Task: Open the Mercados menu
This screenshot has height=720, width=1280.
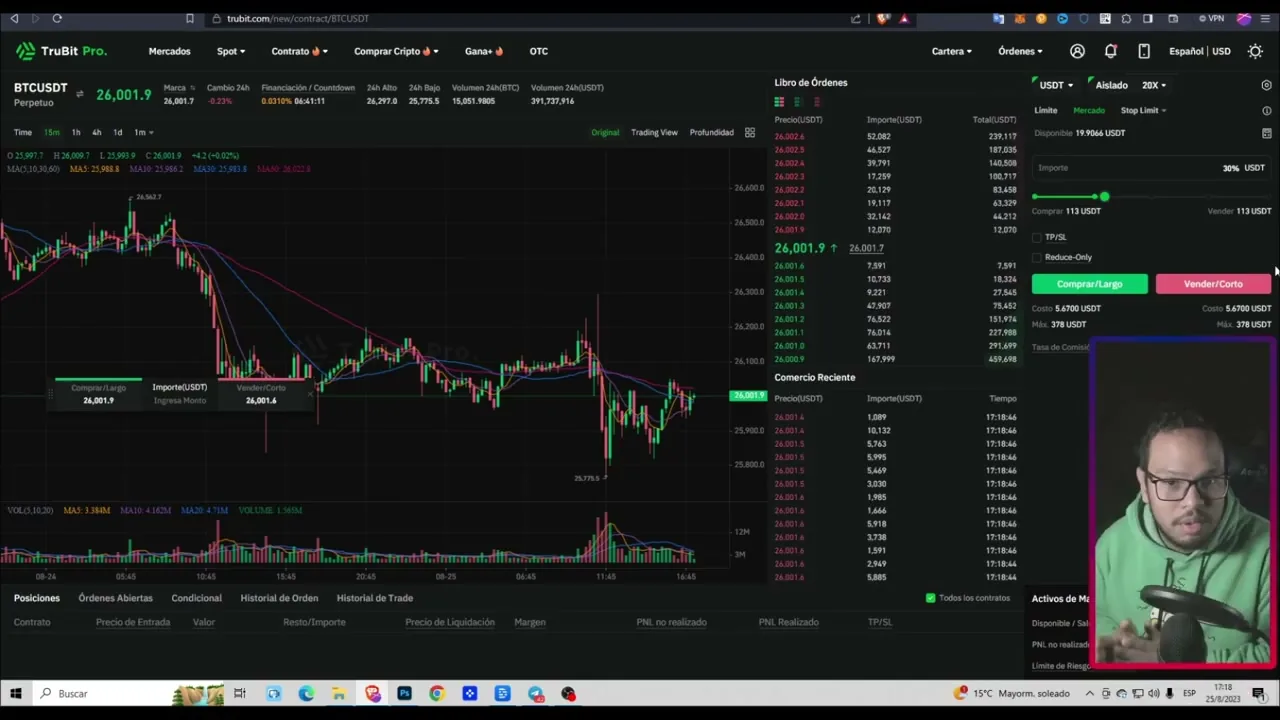Action: coord(169,51)
